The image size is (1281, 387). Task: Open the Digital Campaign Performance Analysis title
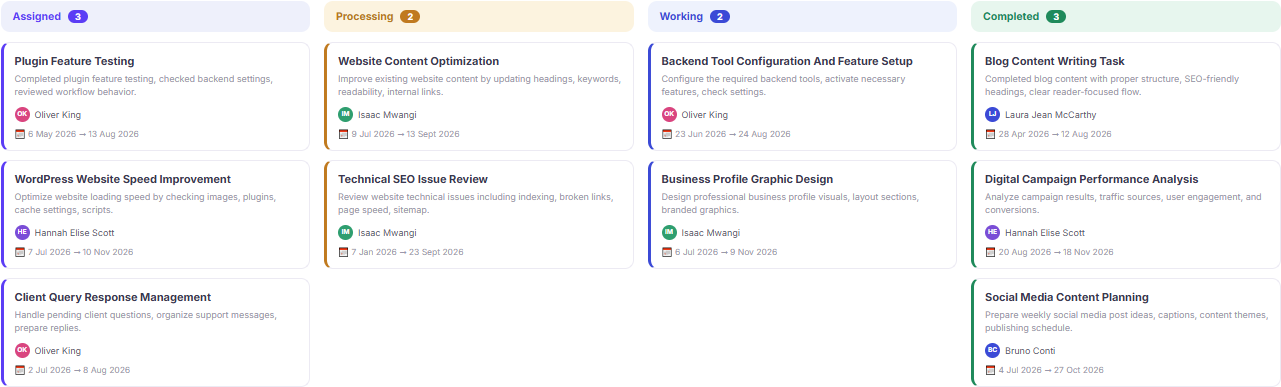point(1091,180)
